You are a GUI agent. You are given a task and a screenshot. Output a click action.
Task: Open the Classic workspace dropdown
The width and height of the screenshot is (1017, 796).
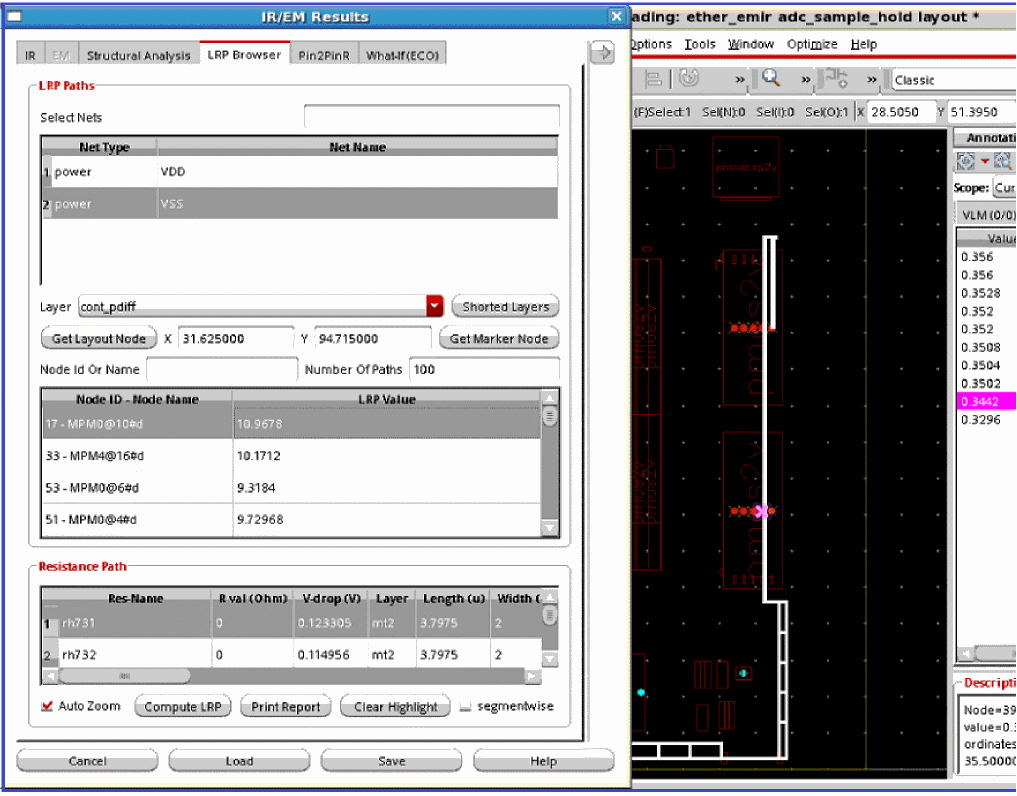click(950, 80)
